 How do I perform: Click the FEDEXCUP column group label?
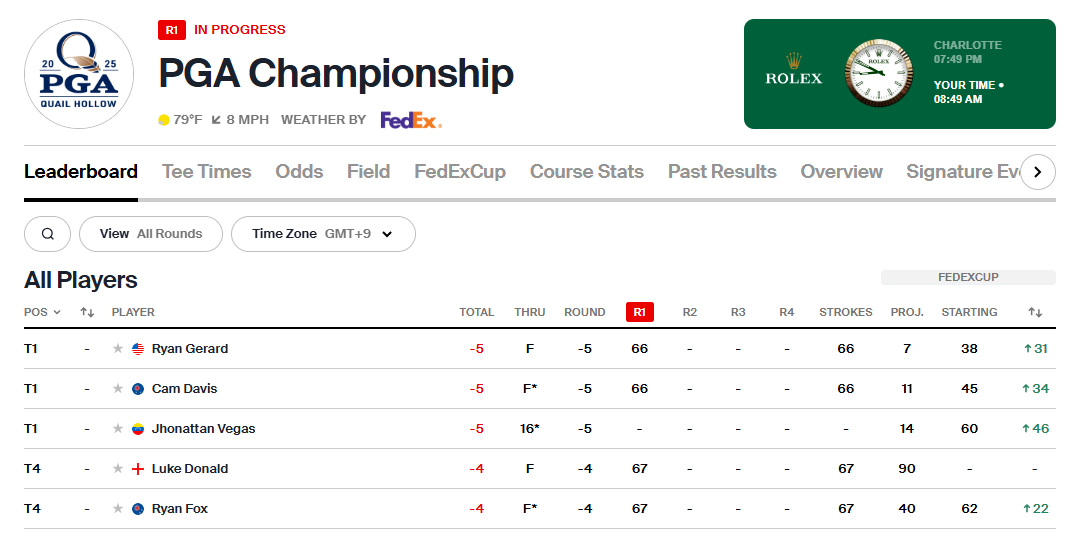pos(968,277)
